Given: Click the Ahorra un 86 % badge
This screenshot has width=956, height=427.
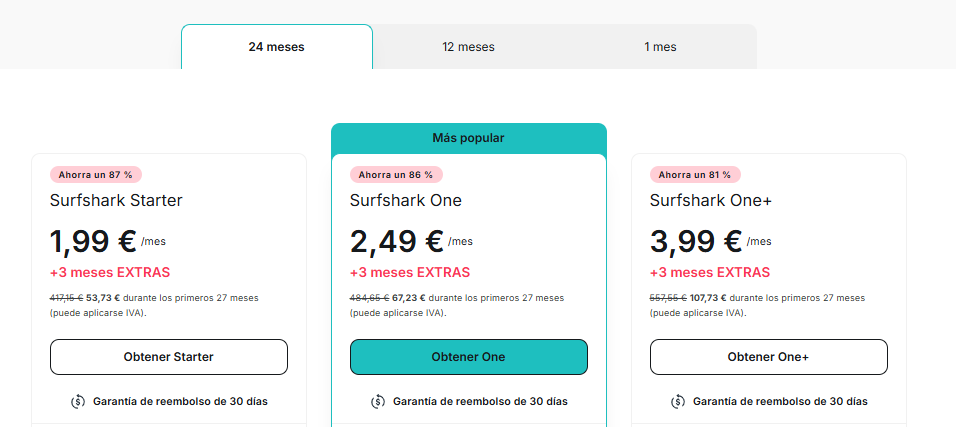Looking at the screenshot, I should click(396, 174).
